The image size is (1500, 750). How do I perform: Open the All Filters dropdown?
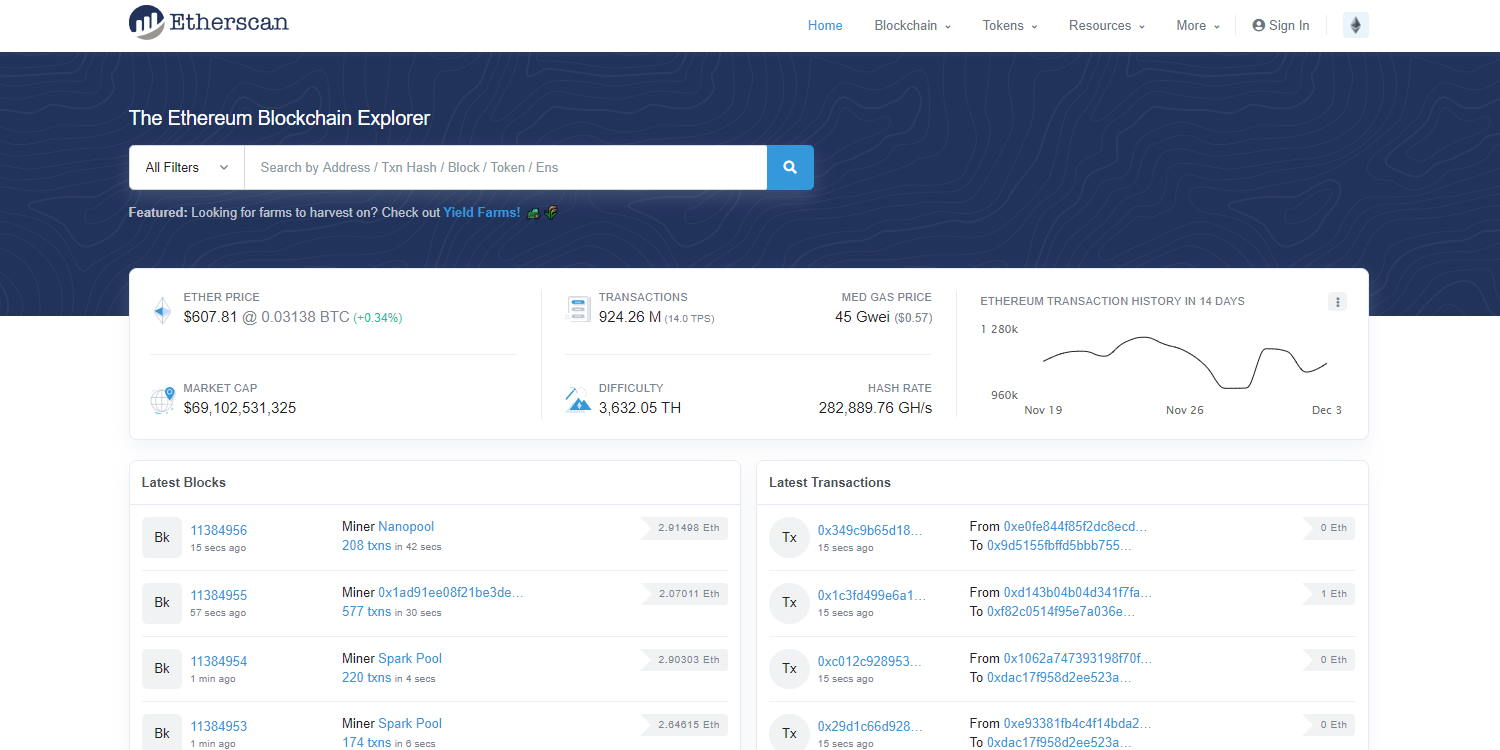click(187, 167)
